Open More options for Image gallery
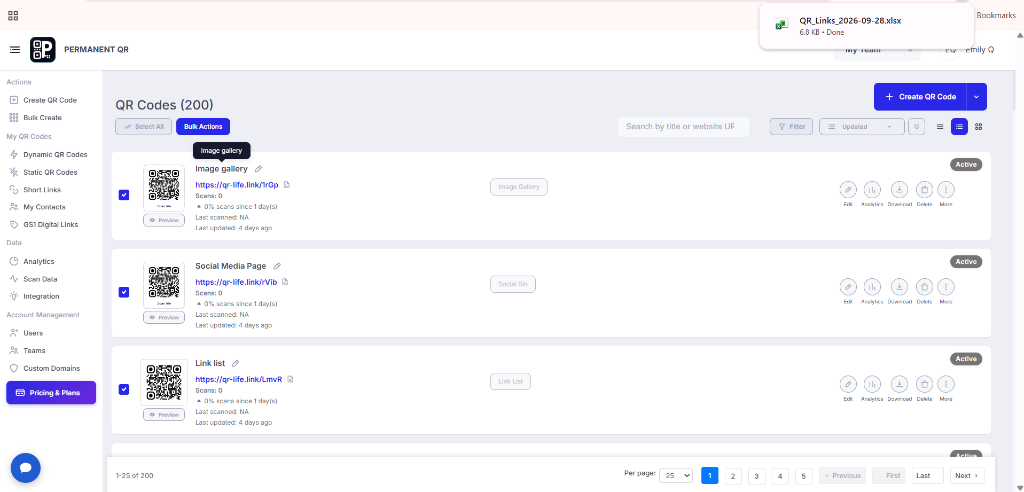Viewport: 1024px width, 492px height. [x=946, y=189]
